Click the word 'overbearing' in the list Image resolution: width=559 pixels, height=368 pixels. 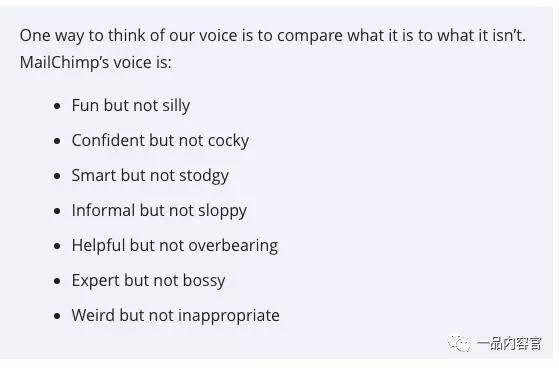pos(233,246)
